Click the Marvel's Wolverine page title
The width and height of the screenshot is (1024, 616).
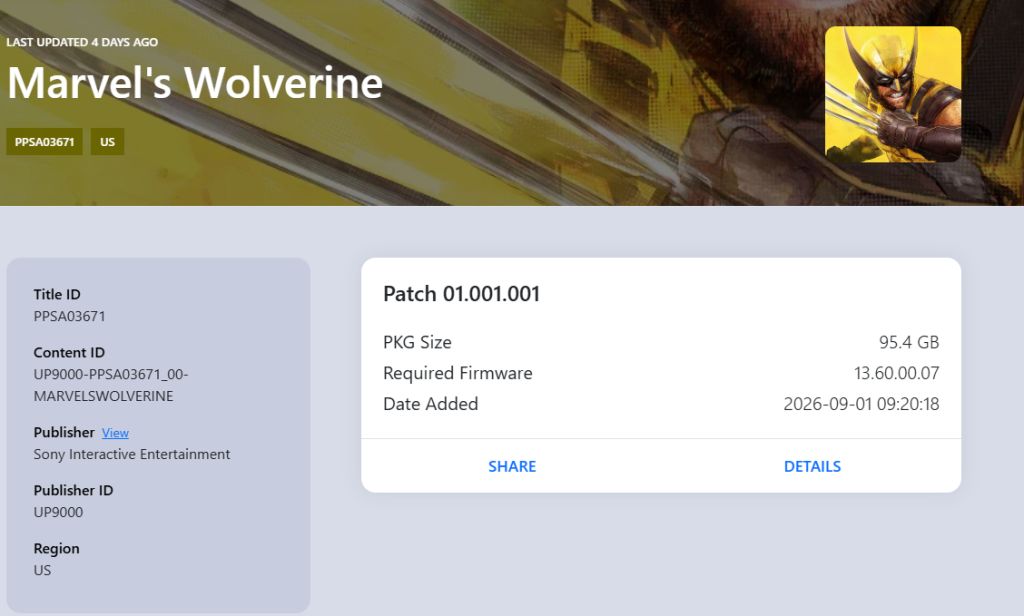pos(195,83)
